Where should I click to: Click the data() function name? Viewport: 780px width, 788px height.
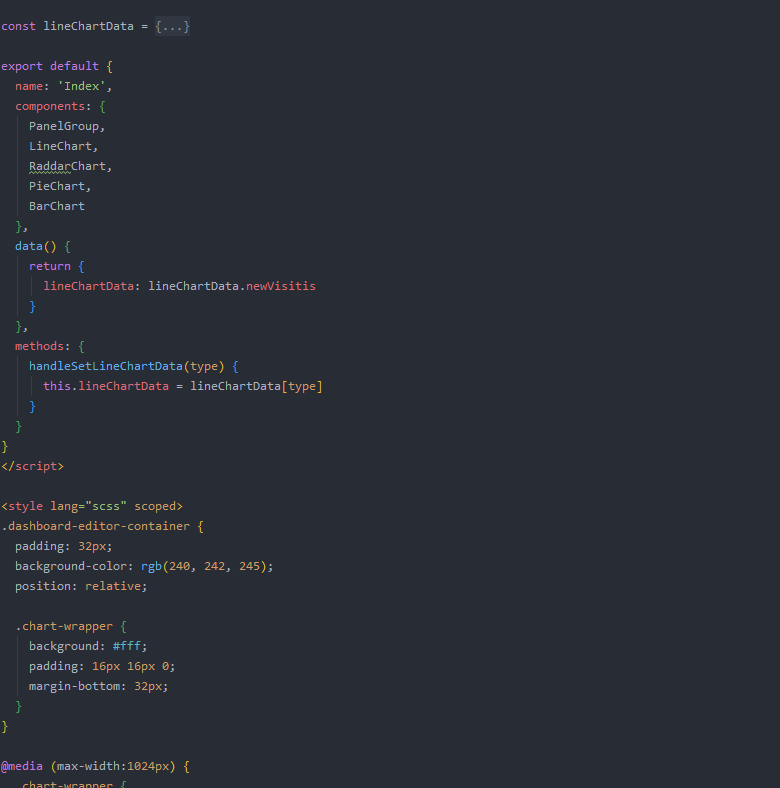click(x=29, y=246)
